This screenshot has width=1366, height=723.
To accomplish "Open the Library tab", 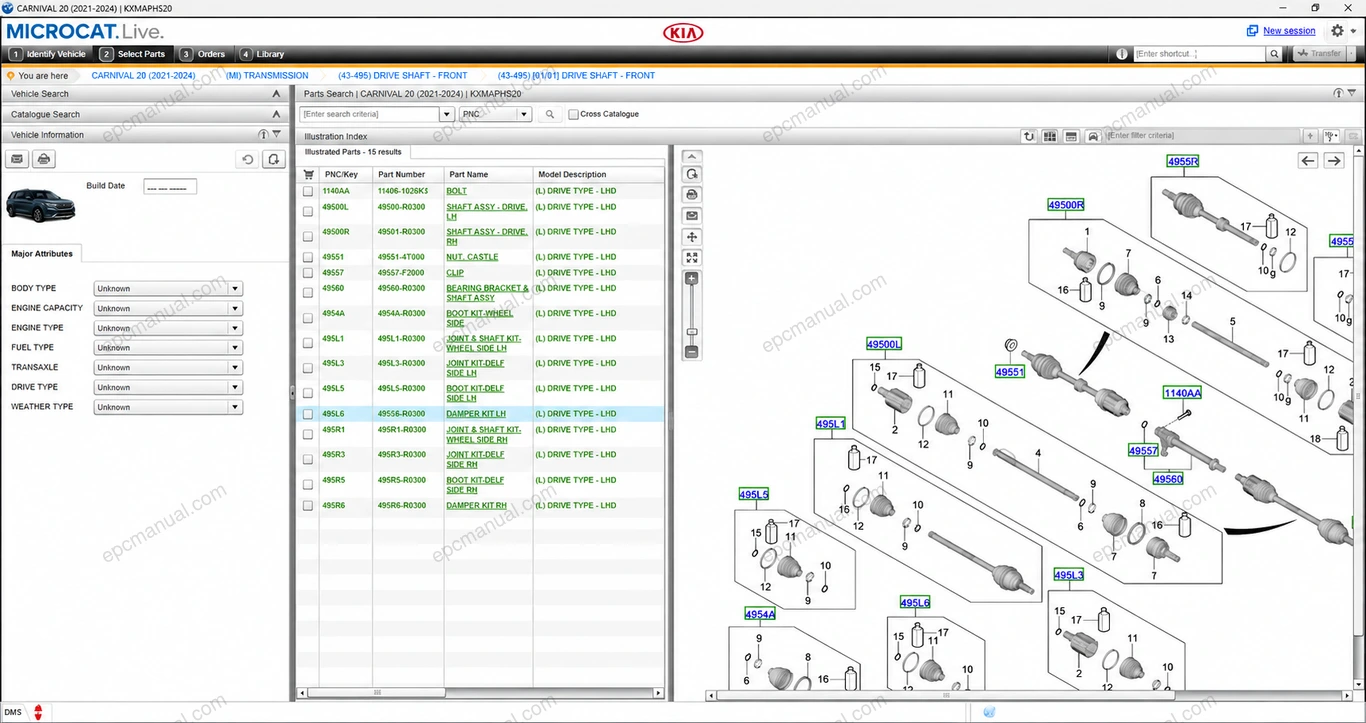I will (x=263, y=54).
